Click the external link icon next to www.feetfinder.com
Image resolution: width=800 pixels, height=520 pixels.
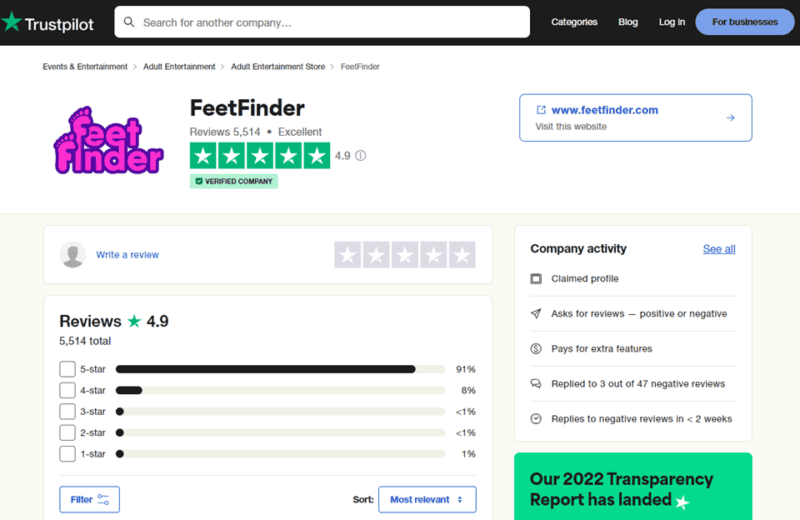click(541, 110)
